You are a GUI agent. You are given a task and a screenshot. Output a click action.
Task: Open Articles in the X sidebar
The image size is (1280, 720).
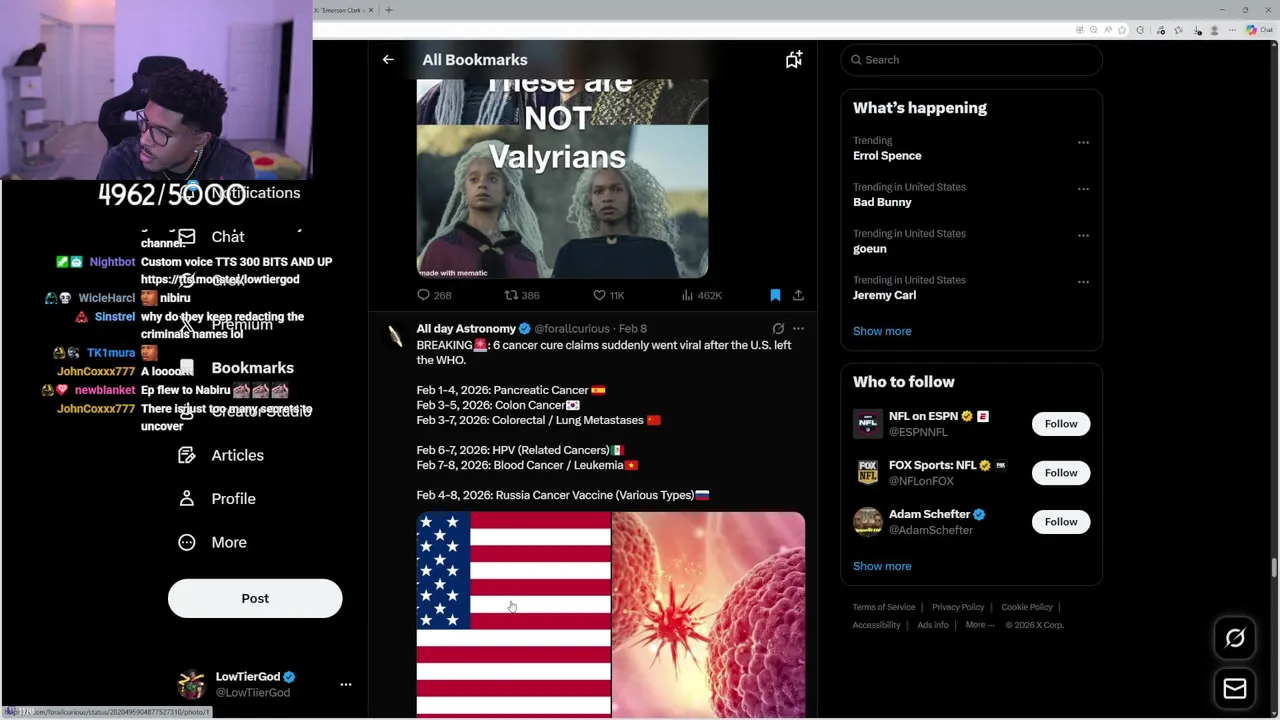pyautogui.click(x=221, y=455)
